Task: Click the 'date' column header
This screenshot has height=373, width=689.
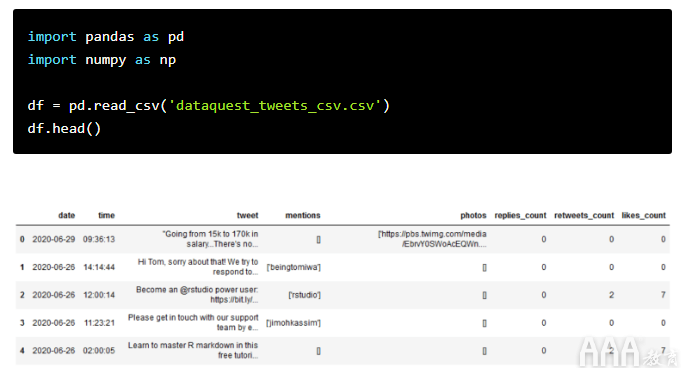Action: point(66,215)
